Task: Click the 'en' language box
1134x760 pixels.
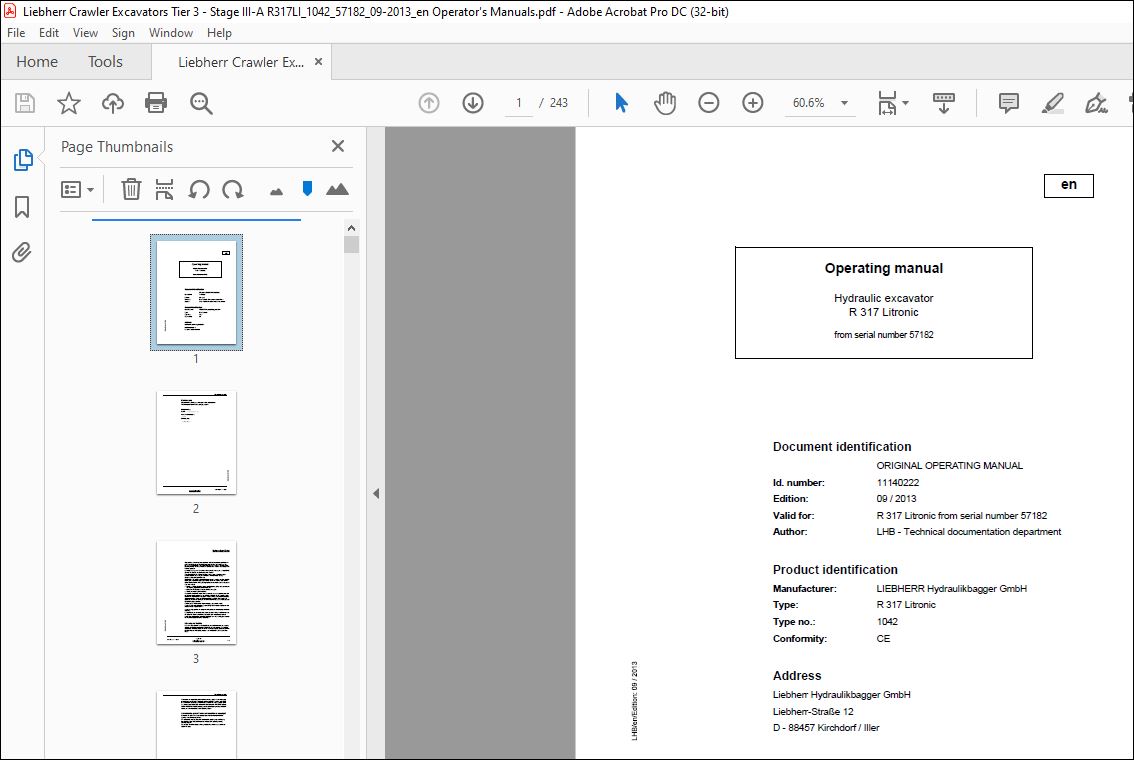Action: [1069, 185]
